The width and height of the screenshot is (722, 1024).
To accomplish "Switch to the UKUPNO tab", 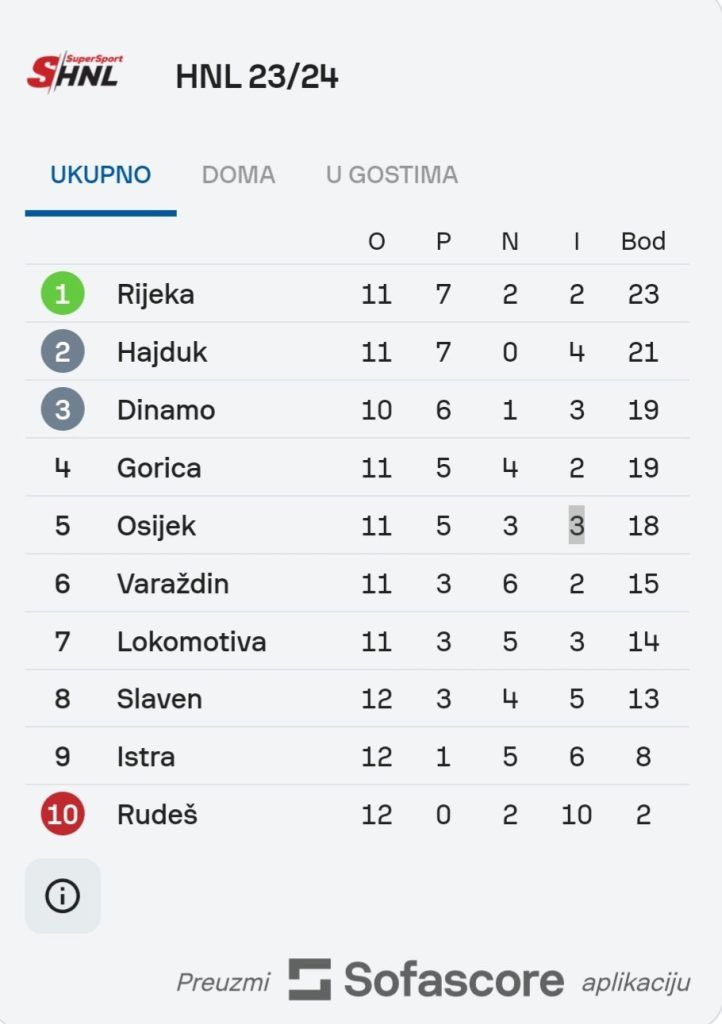I will point(101,175).
